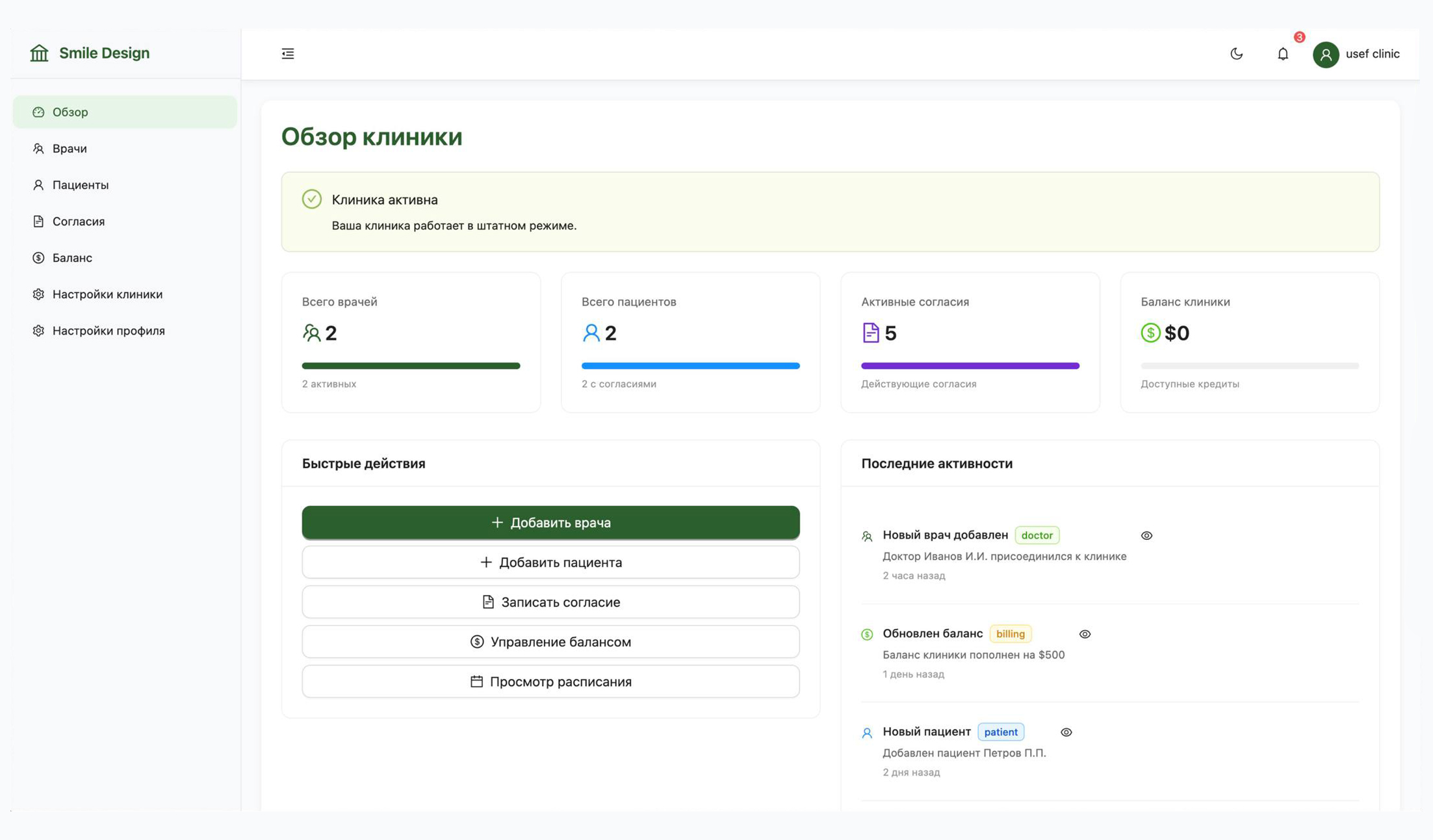Go to Врачи in the sidebar
Viewport: 1433px width, 840px height.
70,148
